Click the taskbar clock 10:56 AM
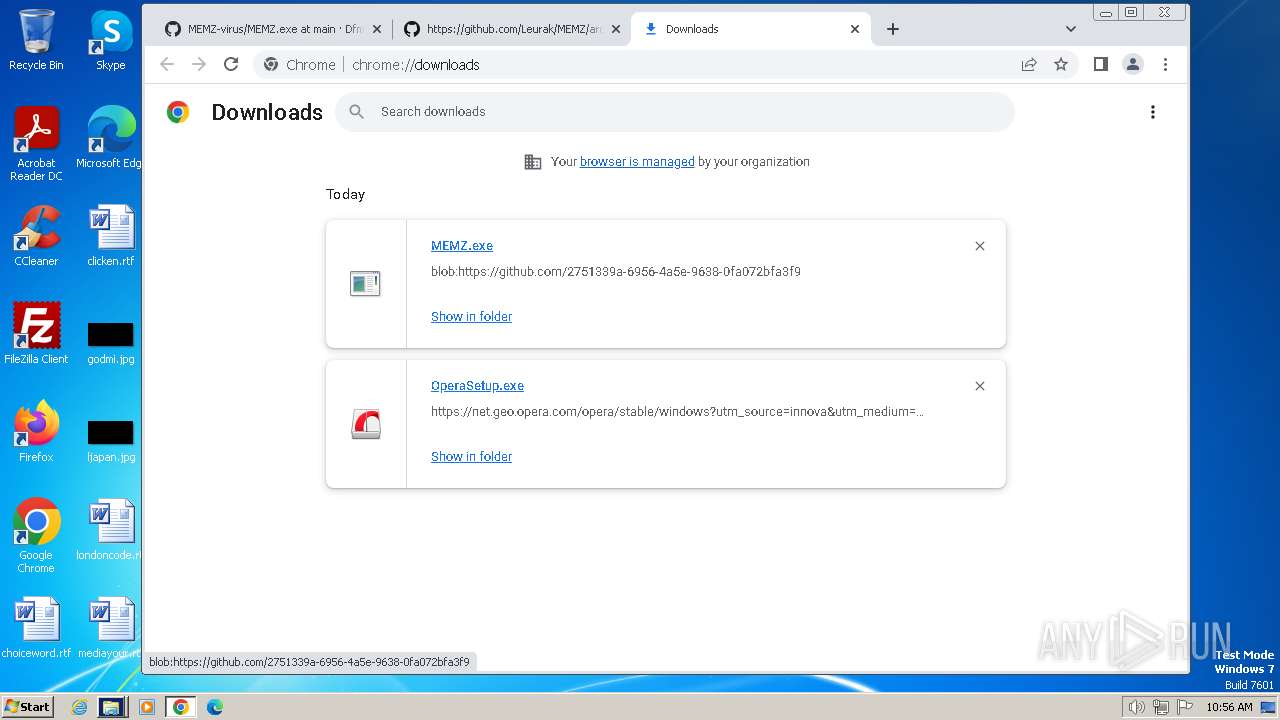This screenshot has width=1280, height=720. [x=1229, y=707]
